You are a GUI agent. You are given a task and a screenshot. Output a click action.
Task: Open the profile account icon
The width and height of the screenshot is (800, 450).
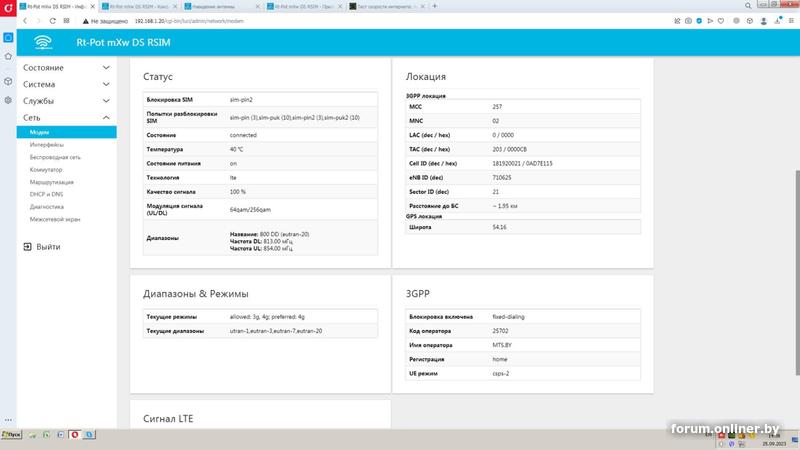coord(764,21)
